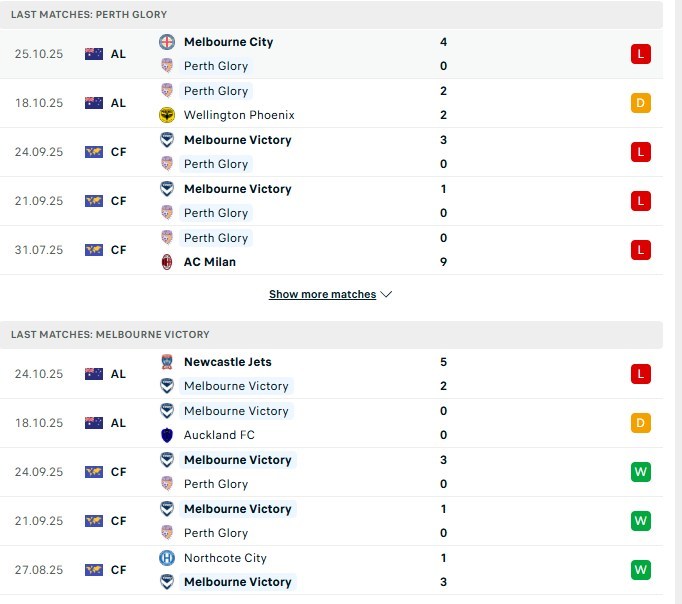
Task: Click the CF competition label on 27.08.25
Action: [118, 570]
